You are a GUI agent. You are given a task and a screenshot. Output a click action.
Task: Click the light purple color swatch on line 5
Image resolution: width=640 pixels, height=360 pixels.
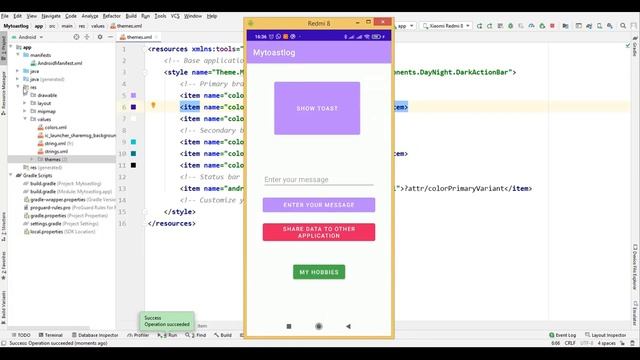coord(133,95)
